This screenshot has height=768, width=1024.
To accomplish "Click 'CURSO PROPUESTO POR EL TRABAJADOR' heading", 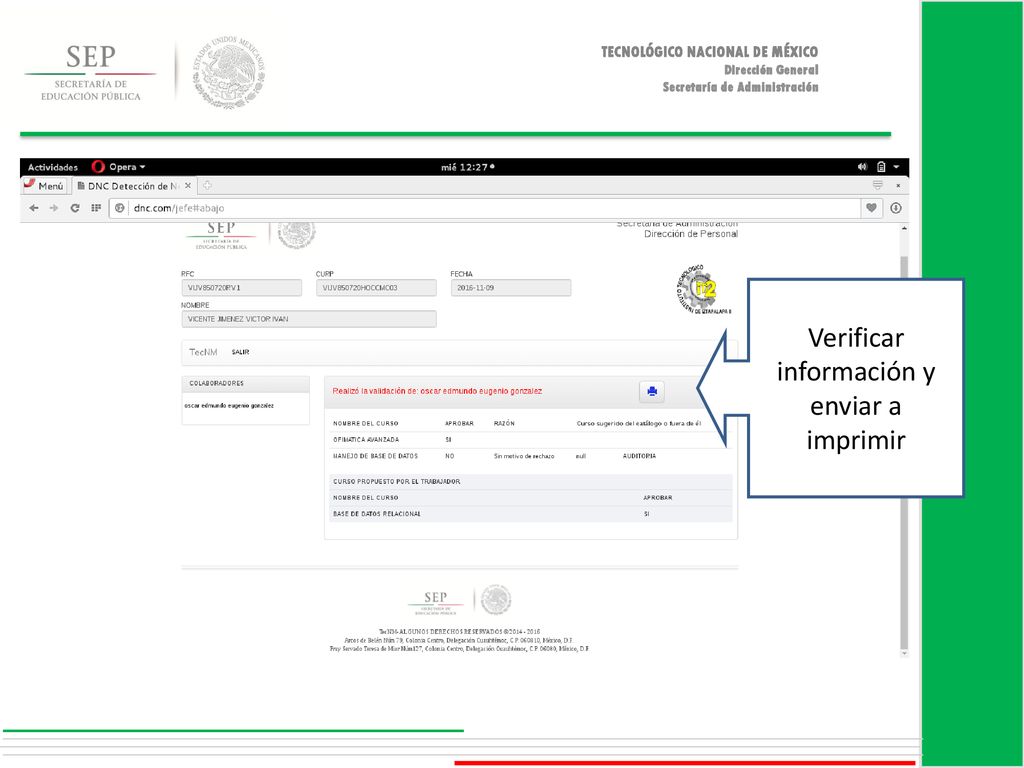I will pyautogui.click(x=396, y=481).
